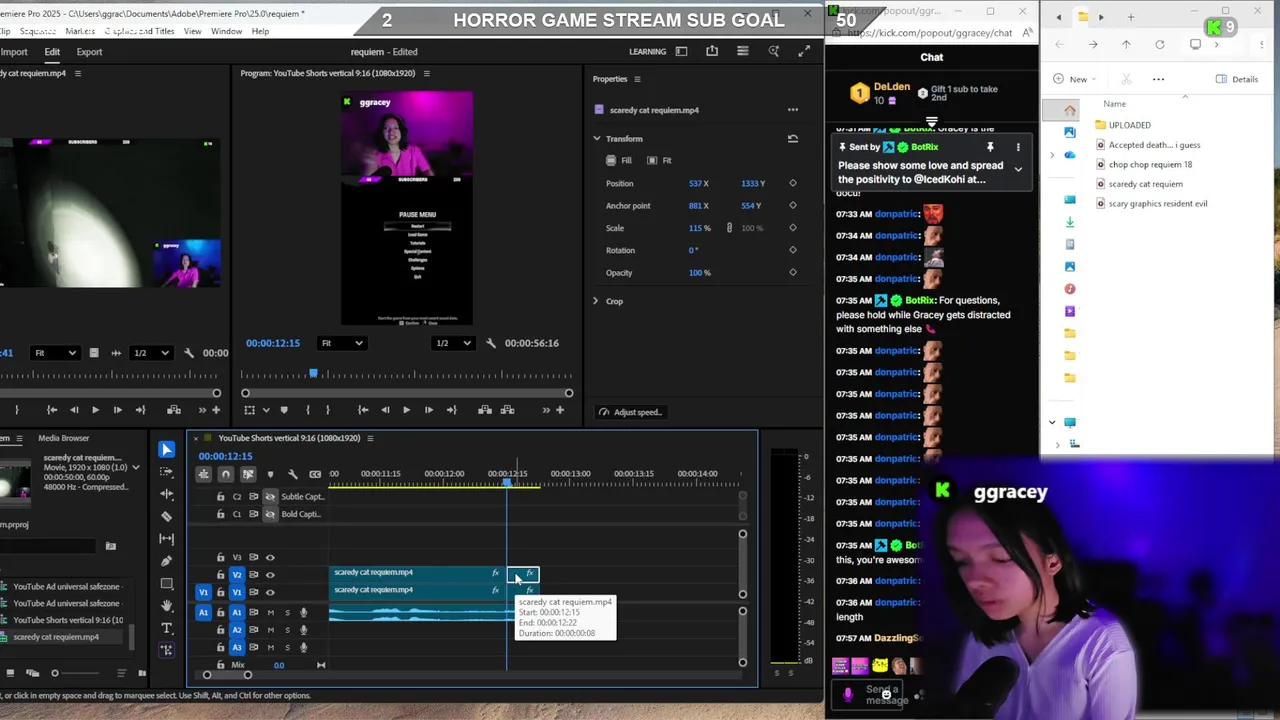Image resolution: width=1280 pixels, height=720 pixels.
Task: Select the Track Select Forward tool
Action: pyautogui.click(x=166, y=472)
